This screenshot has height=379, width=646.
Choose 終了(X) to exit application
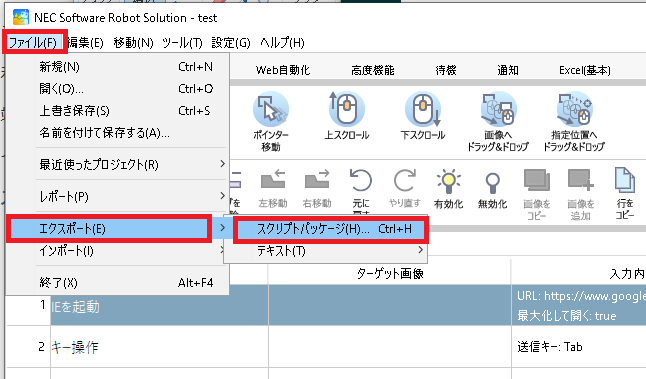117,283
